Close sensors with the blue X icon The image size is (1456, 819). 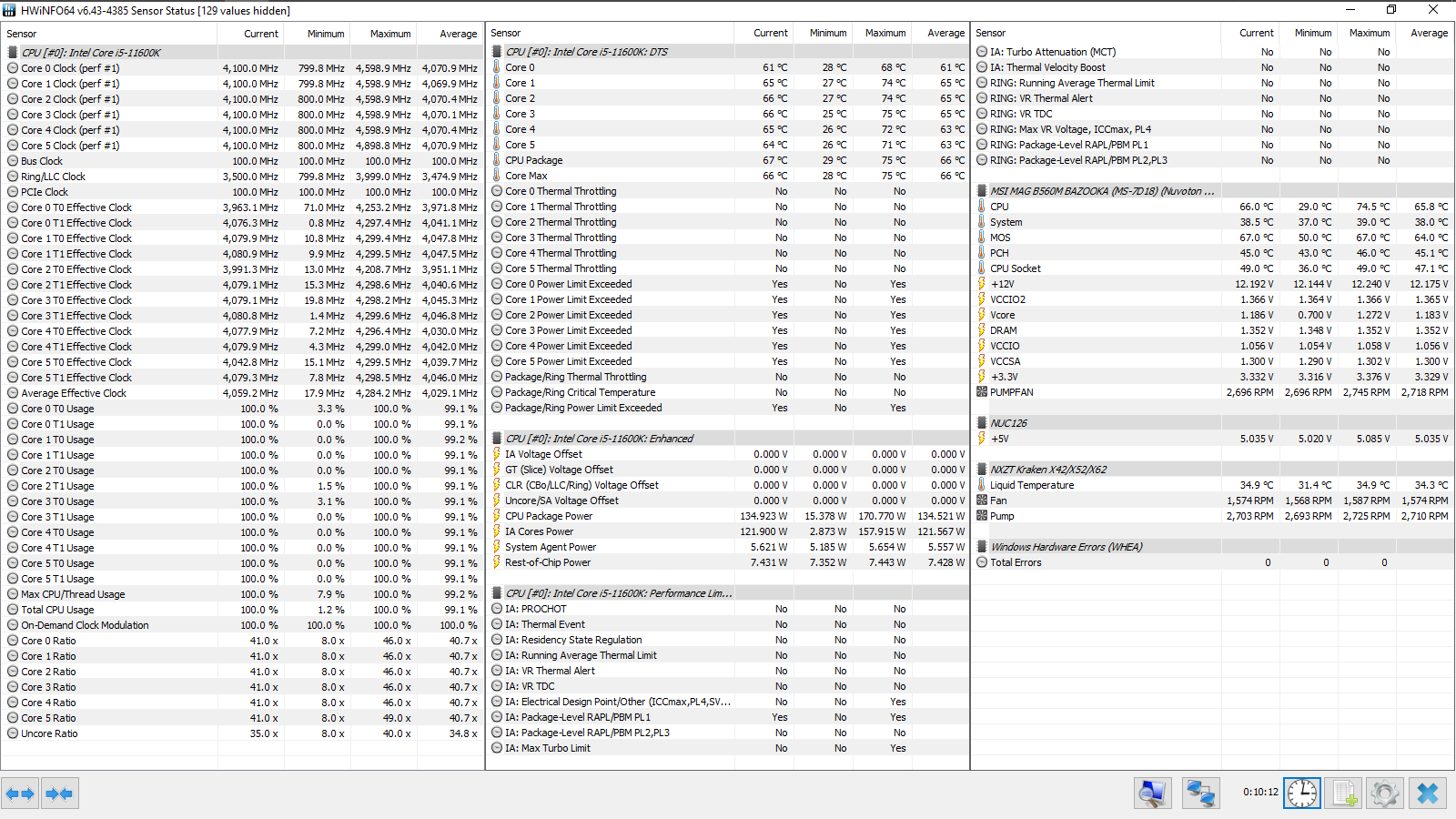coord(1427,794)
